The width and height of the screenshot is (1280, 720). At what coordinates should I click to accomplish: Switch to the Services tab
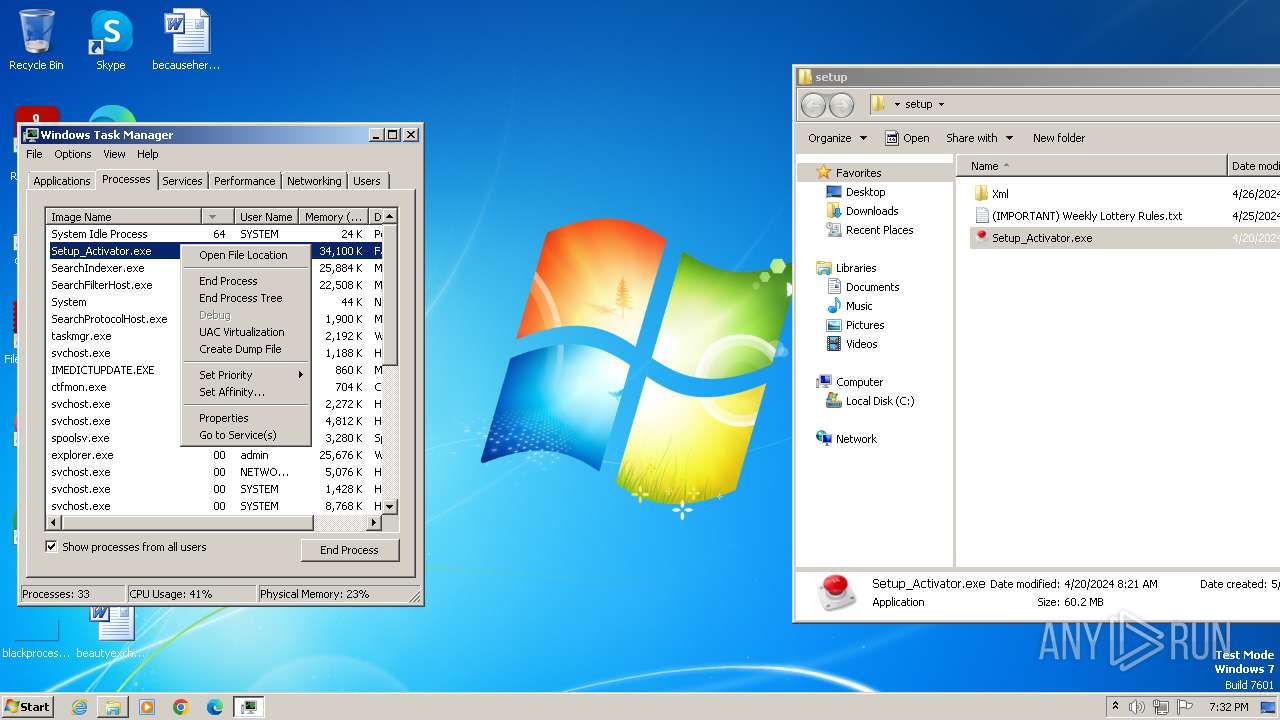point(182,181)
